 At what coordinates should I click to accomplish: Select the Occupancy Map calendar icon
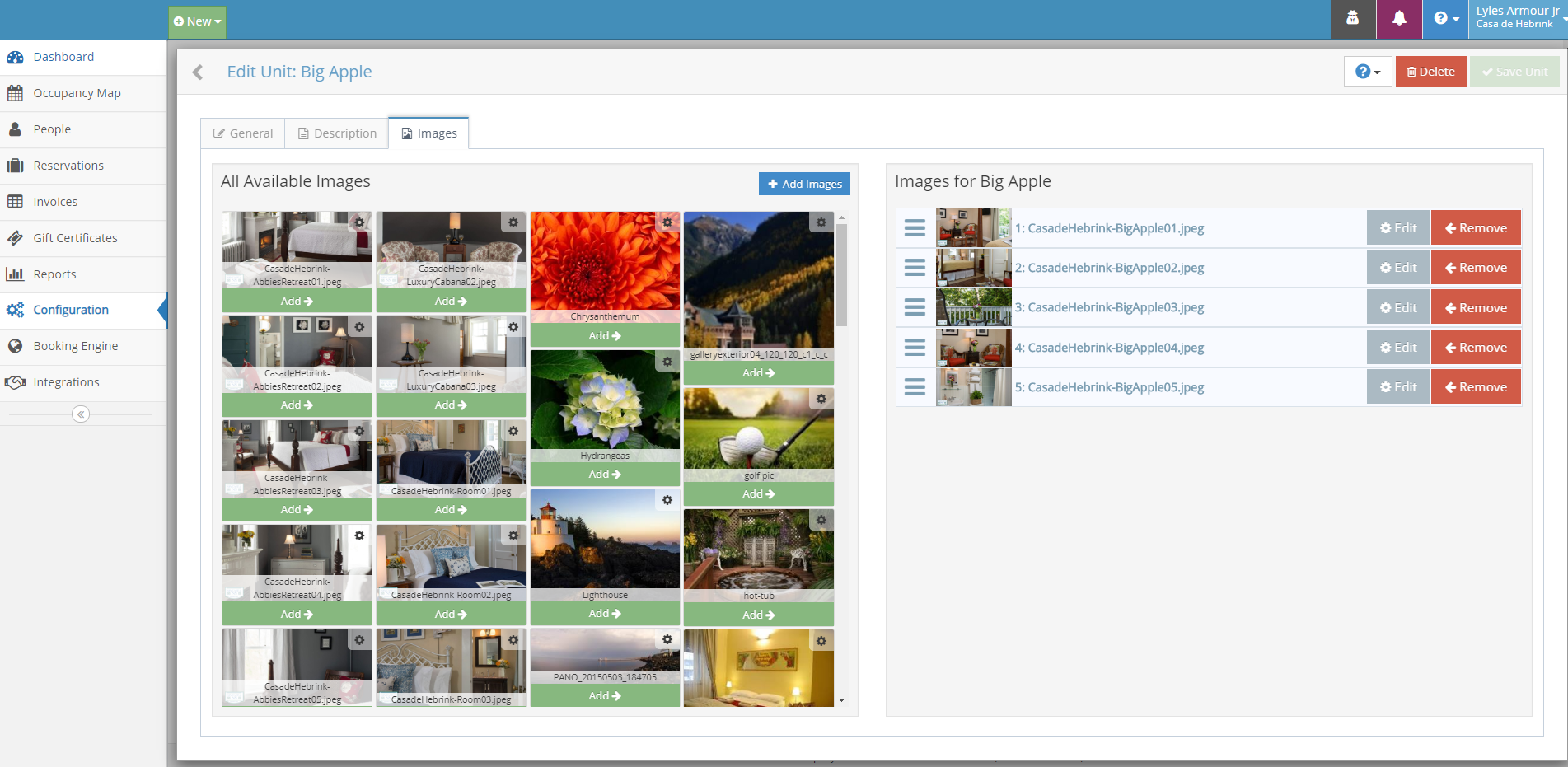(x=15, y=93)
